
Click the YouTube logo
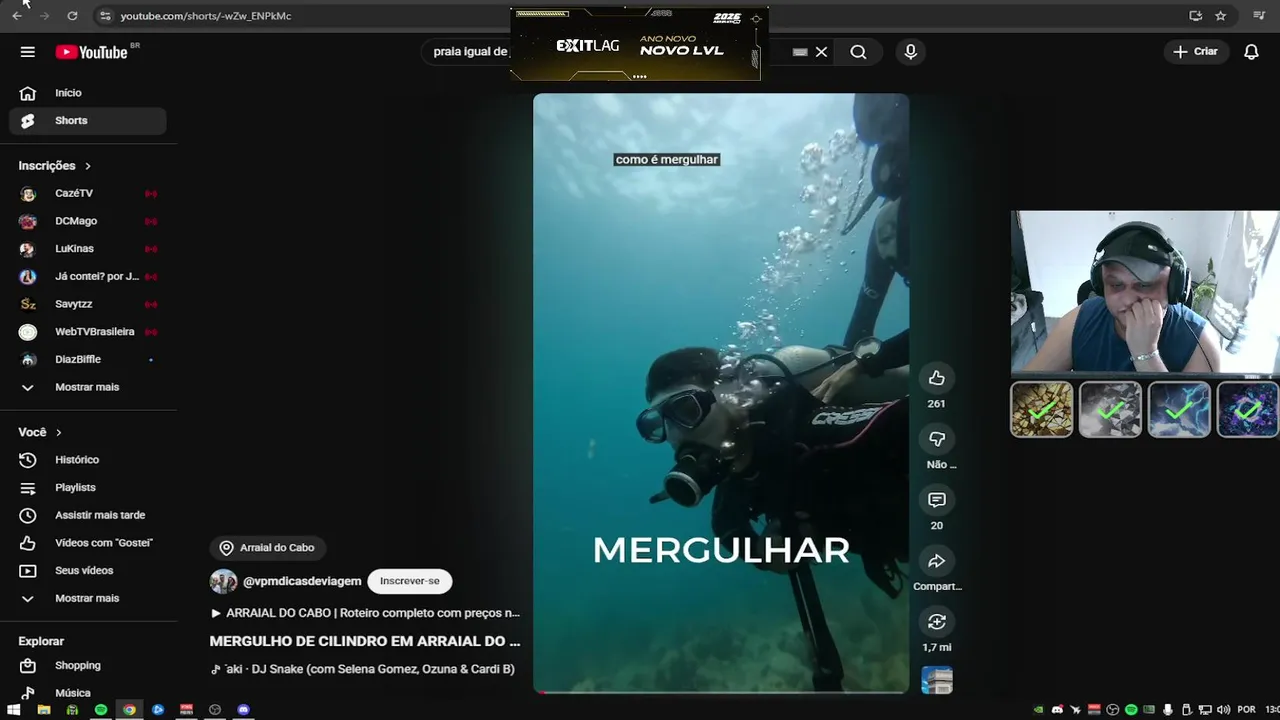tap(91, 52)
